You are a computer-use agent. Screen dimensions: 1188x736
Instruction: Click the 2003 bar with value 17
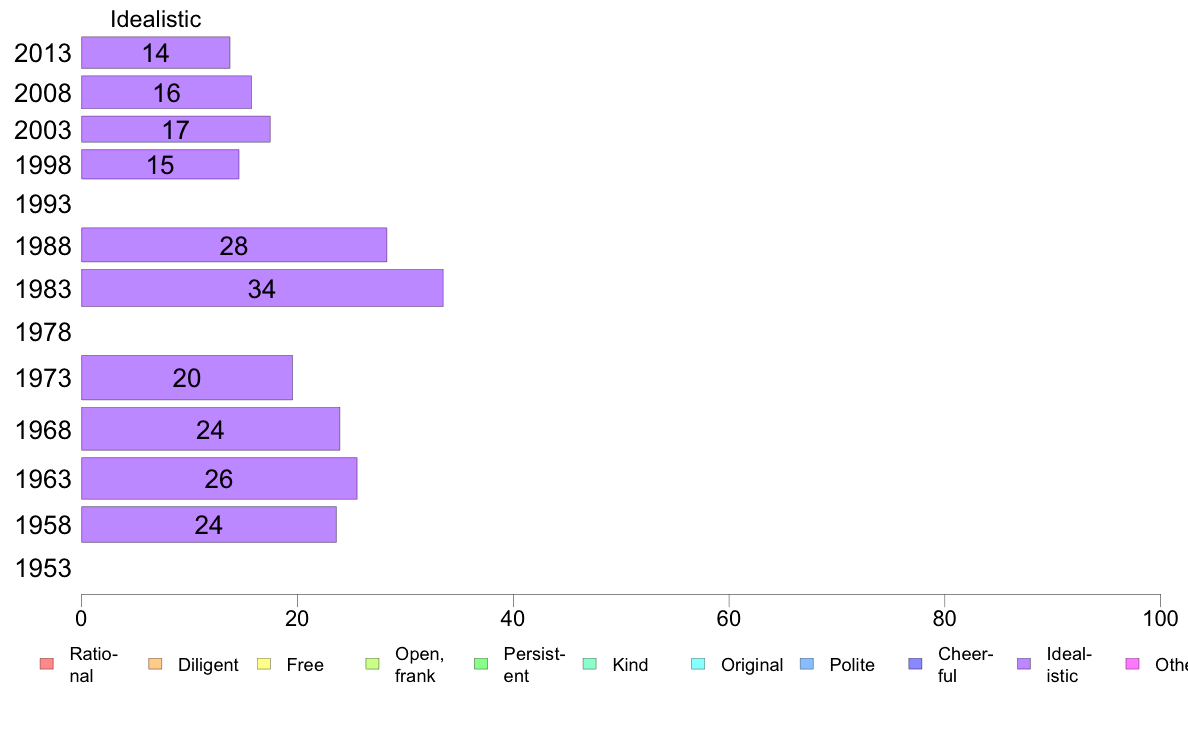[x=176, y=130]
